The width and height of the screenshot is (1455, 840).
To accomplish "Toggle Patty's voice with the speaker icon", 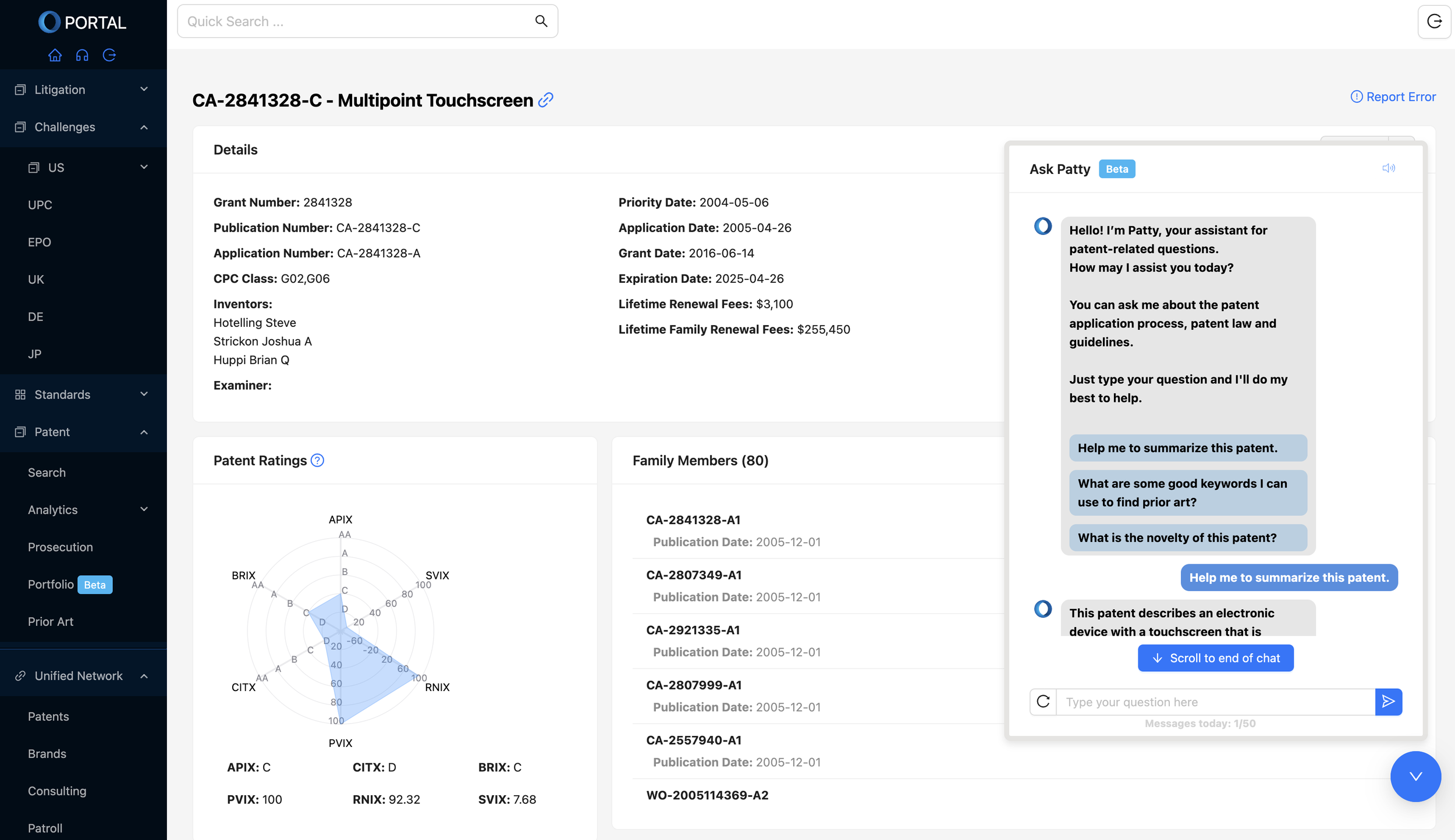I will tap(1389, 168).
